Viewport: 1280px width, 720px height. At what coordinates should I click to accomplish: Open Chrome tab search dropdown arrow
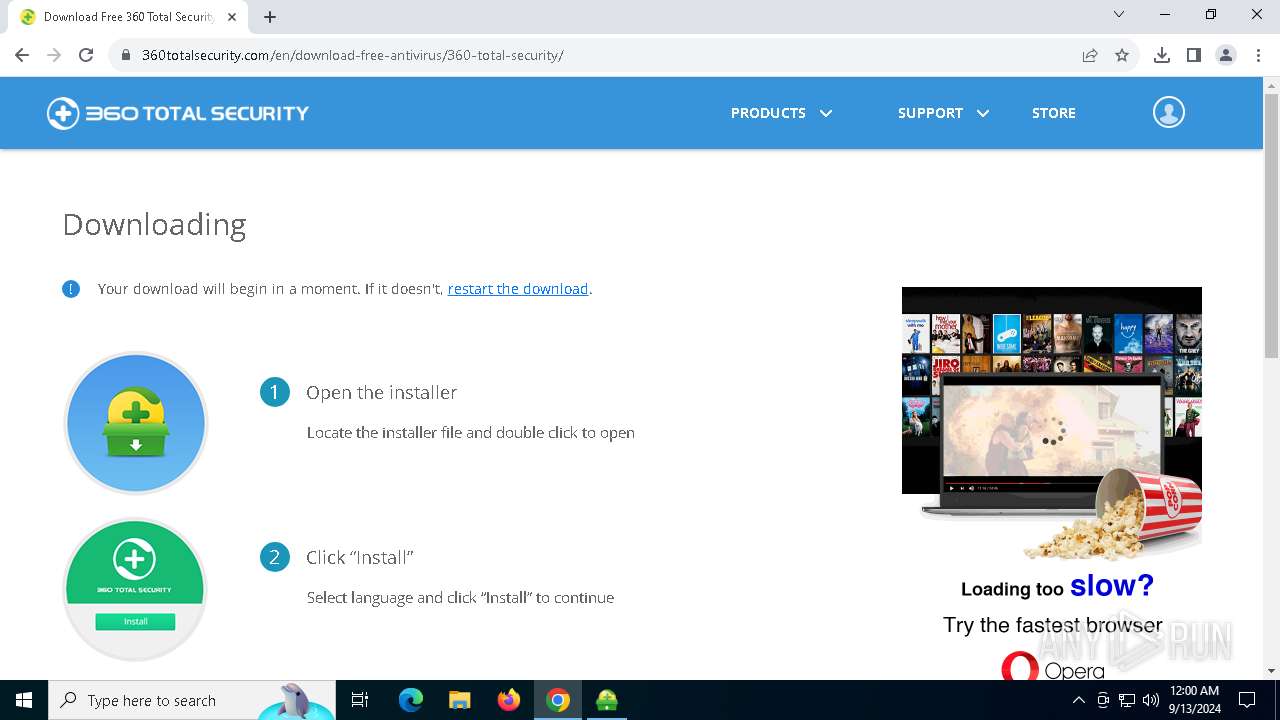click(1119, 14)
